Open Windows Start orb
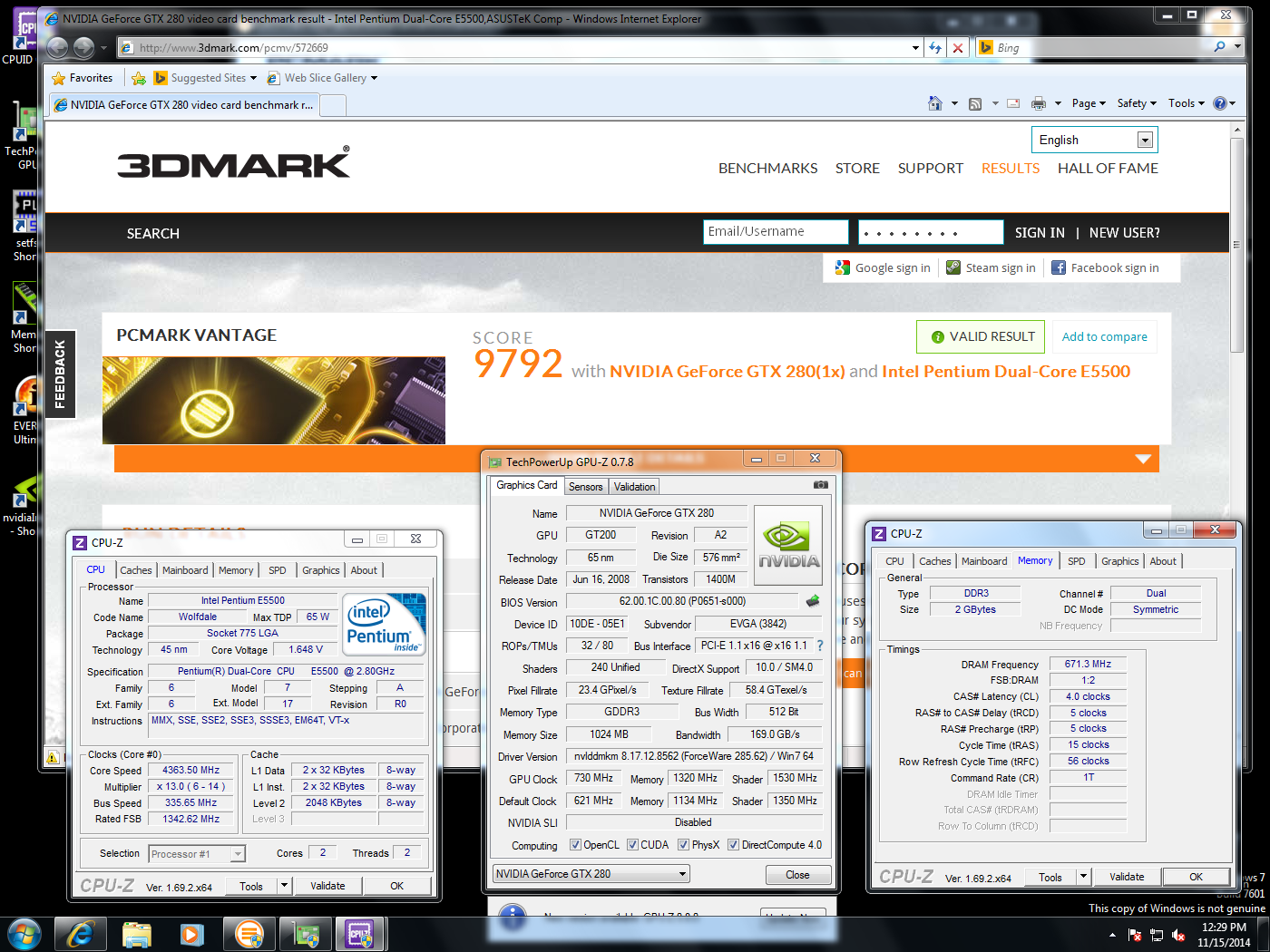This screenshot has height=952, width=1270. [24, 934]
